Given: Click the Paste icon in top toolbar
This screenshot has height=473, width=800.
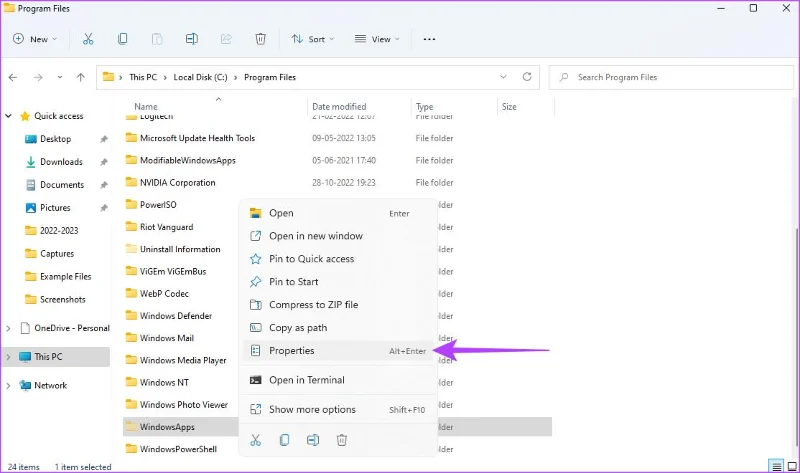Looking at the screenshot, I should 157,39.
